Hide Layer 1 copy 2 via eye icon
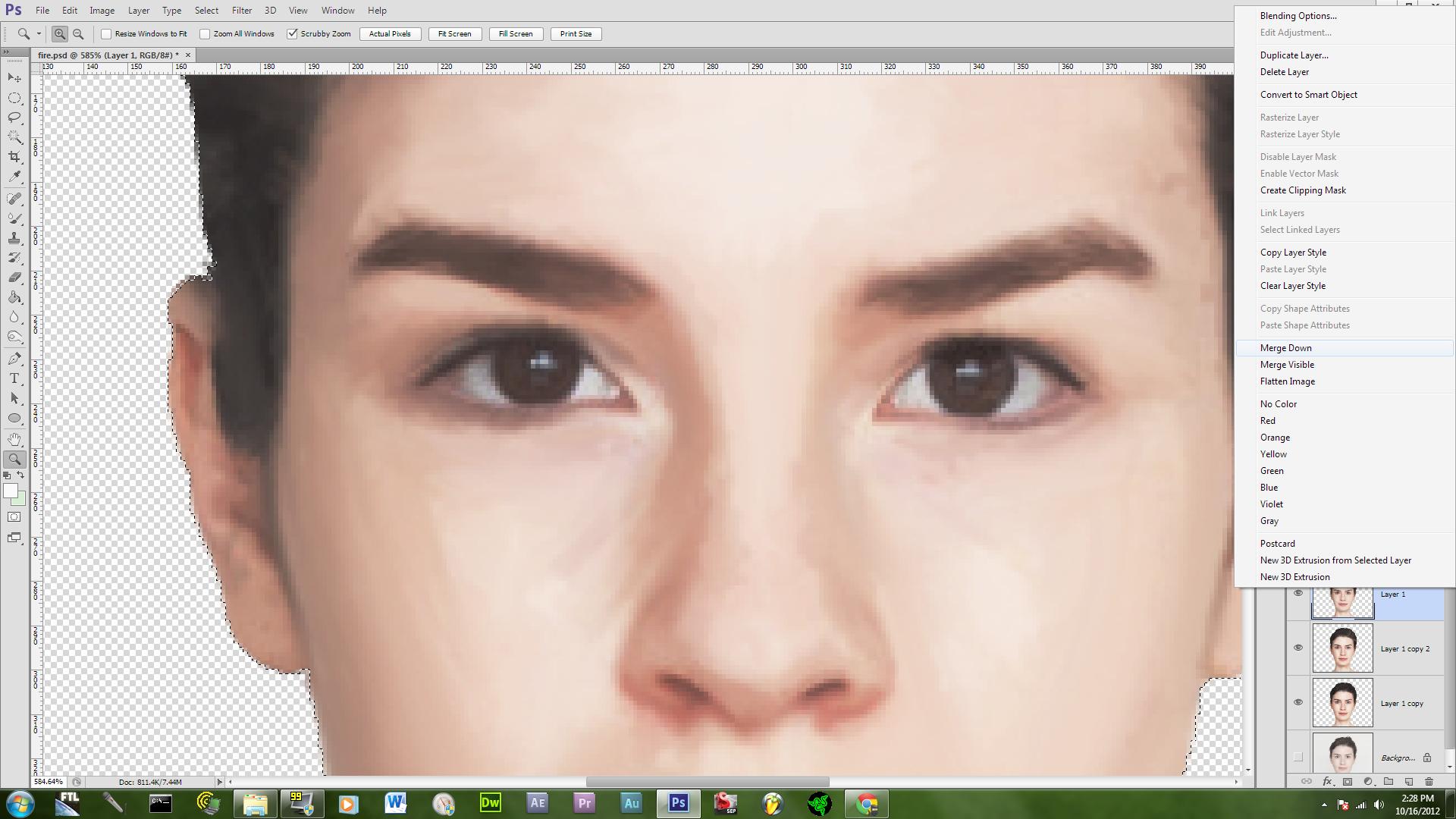This screenshot has height=819, width=1456. [1298, 648]
